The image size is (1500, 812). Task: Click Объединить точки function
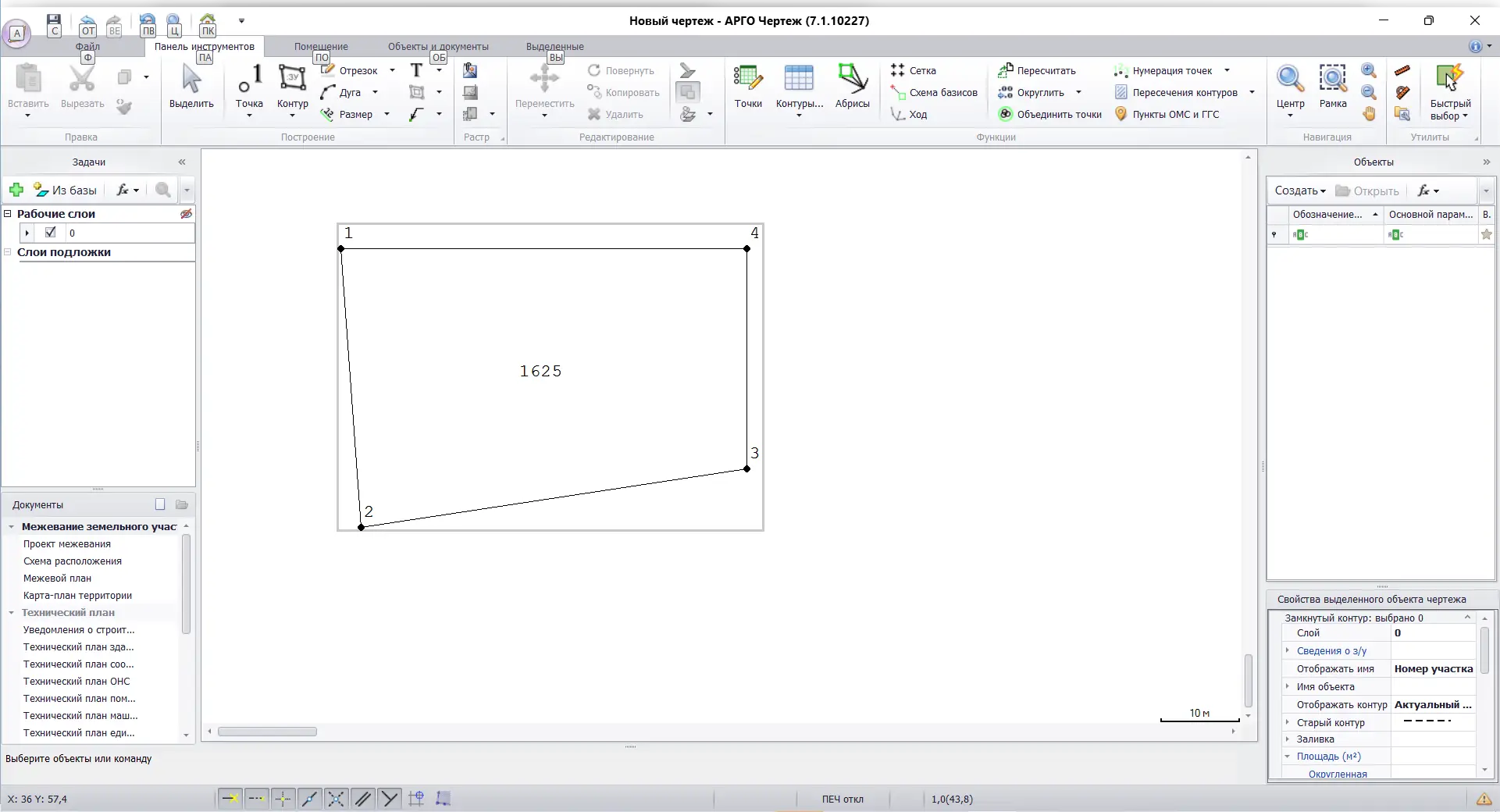(x=1050, y=114)
